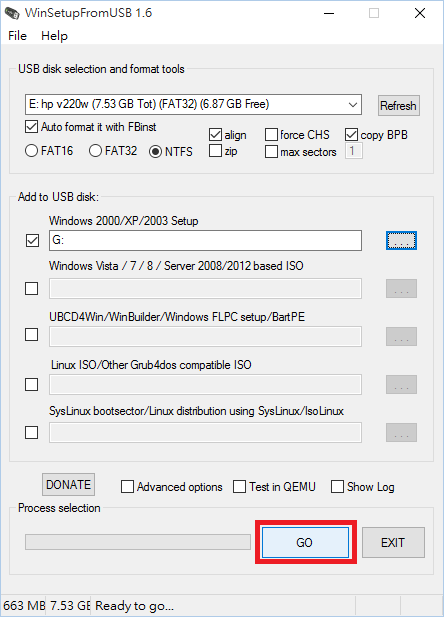The height and width of the screenshot is (617, 444).
Task: Select the FAT32 file system option
Action: click(95, 151)
